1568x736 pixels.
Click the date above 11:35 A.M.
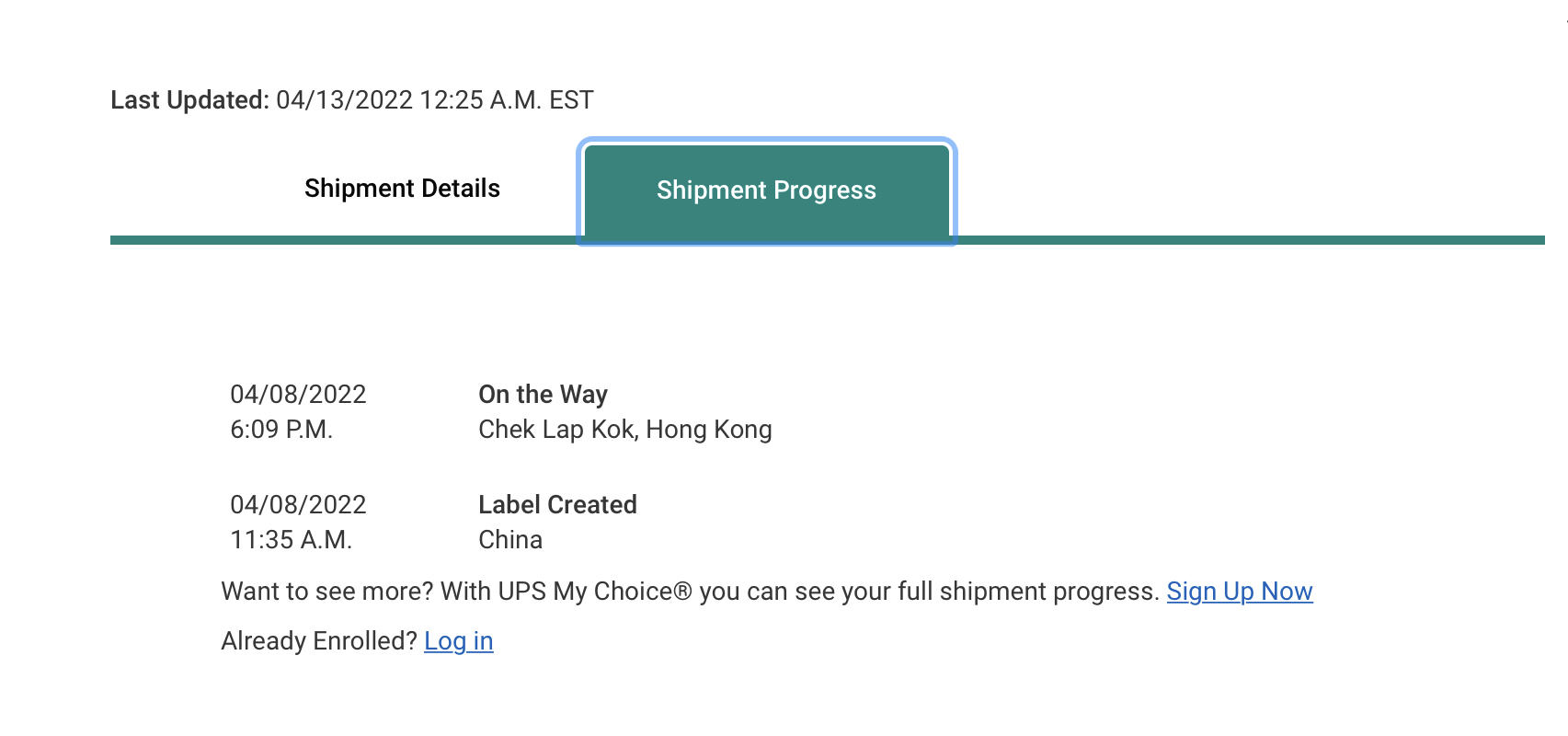pyautogui.click(x=298, y=505)
